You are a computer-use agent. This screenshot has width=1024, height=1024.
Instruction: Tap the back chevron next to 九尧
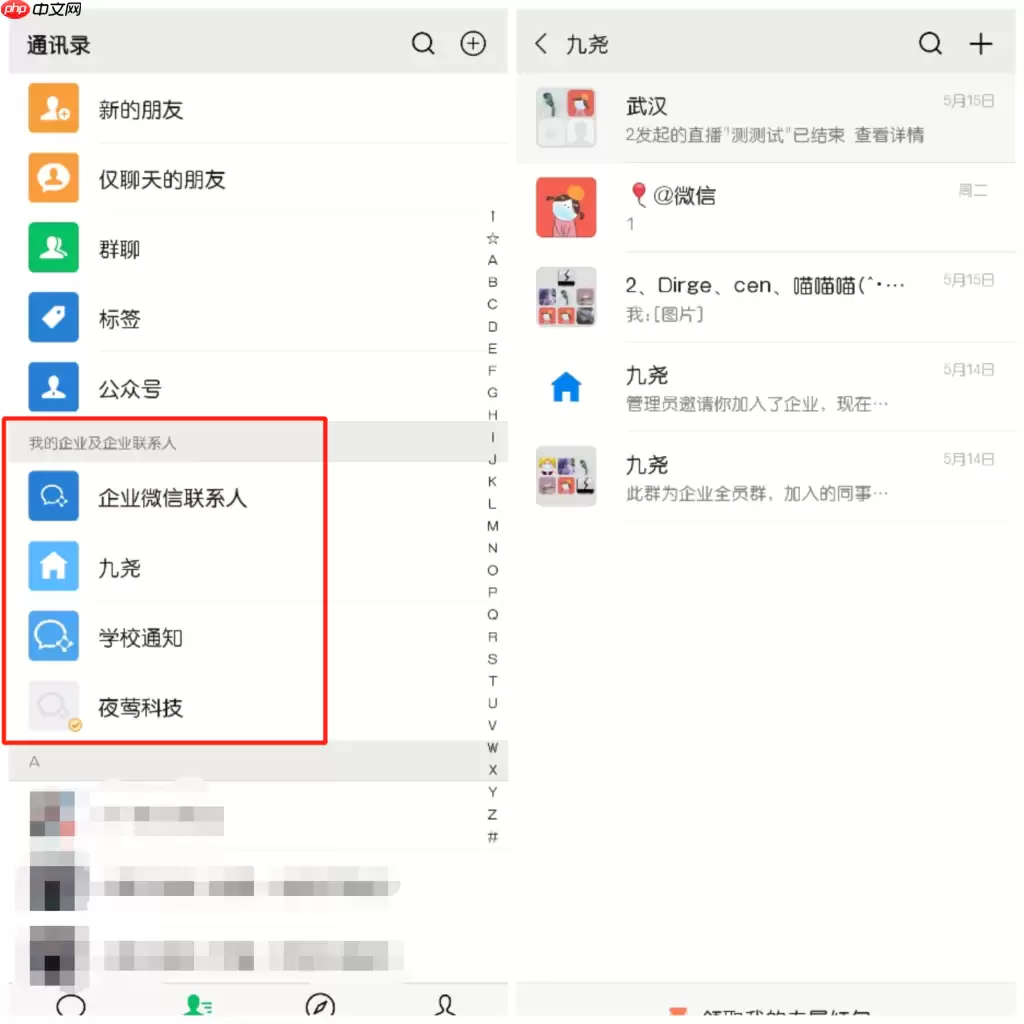[539, 43]
